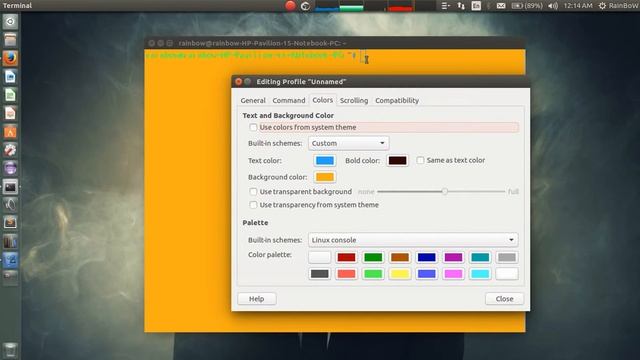Click the Close button in profile dialog
This screenshot has height=360, width=640.
pyautogui.click(x=504, y=299)
